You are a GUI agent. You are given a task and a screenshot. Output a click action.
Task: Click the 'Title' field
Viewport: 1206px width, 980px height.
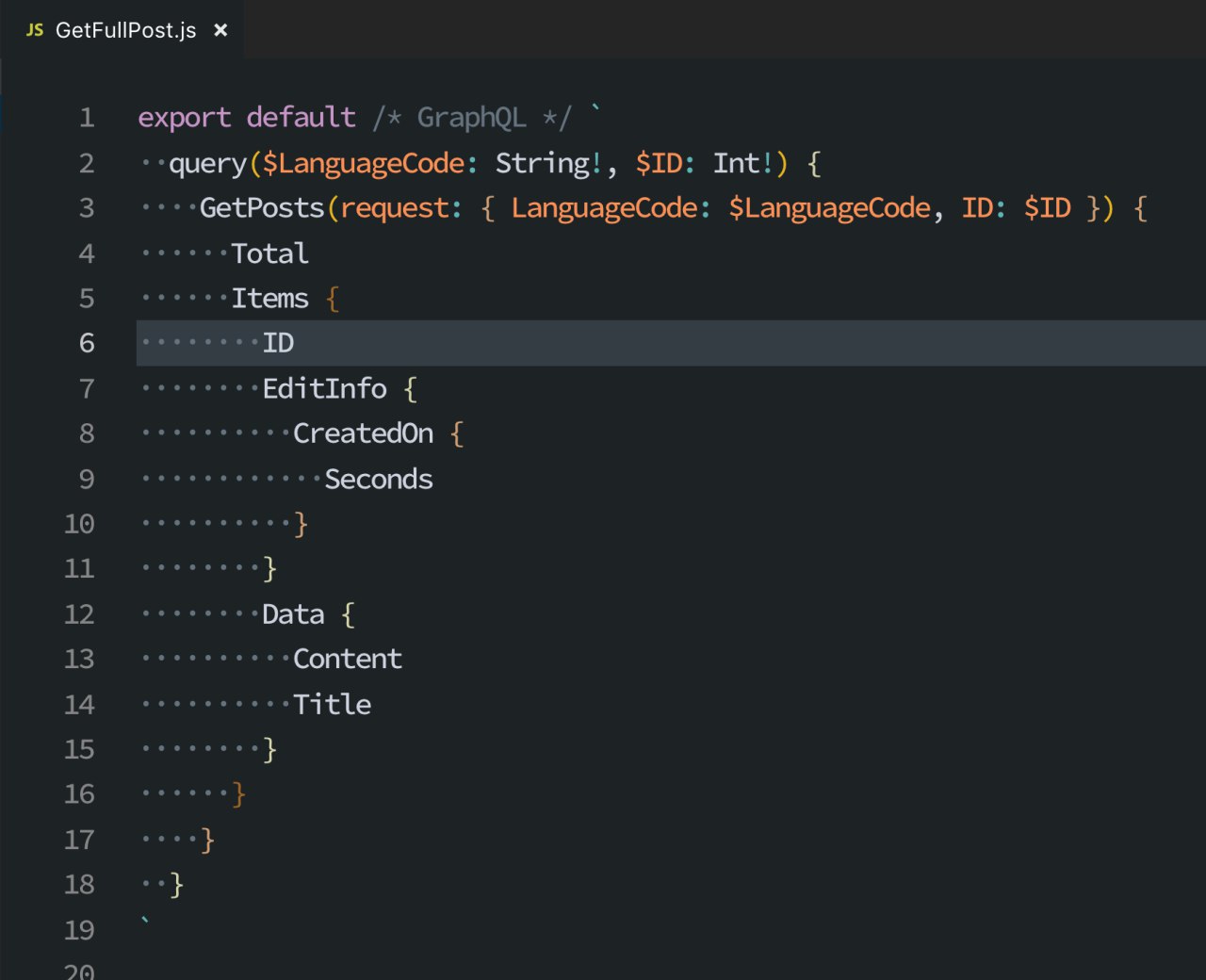[x=333, y=705]
